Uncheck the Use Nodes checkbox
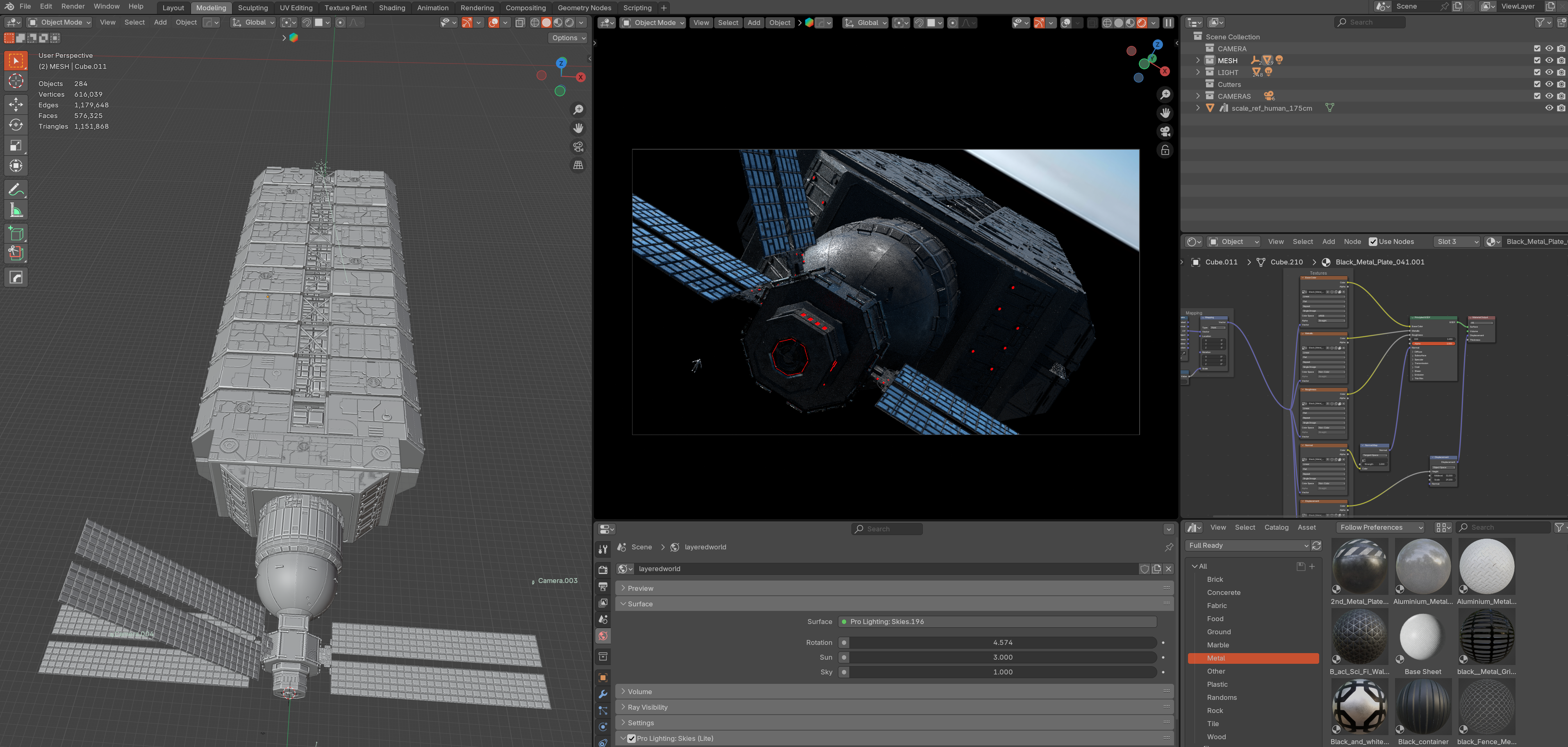Viewport: 1568px width, 747px height. pyautogui.click(x=1372, y=242)
